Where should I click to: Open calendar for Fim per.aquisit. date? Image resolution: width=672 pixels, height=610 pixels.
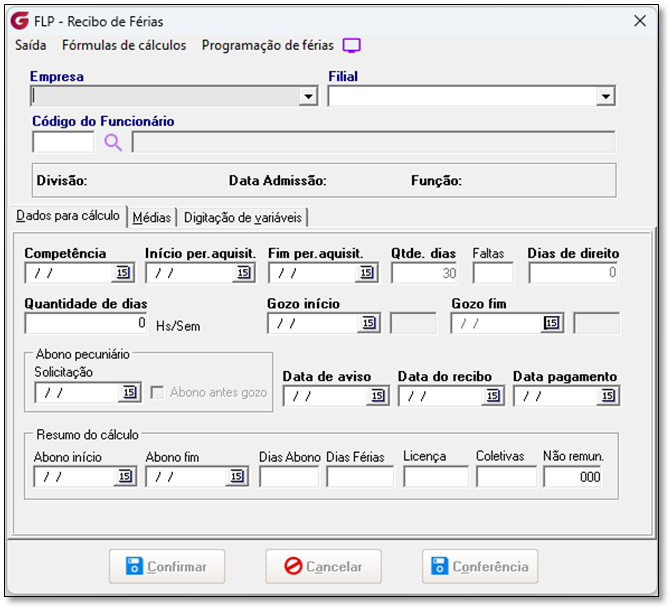366,273
